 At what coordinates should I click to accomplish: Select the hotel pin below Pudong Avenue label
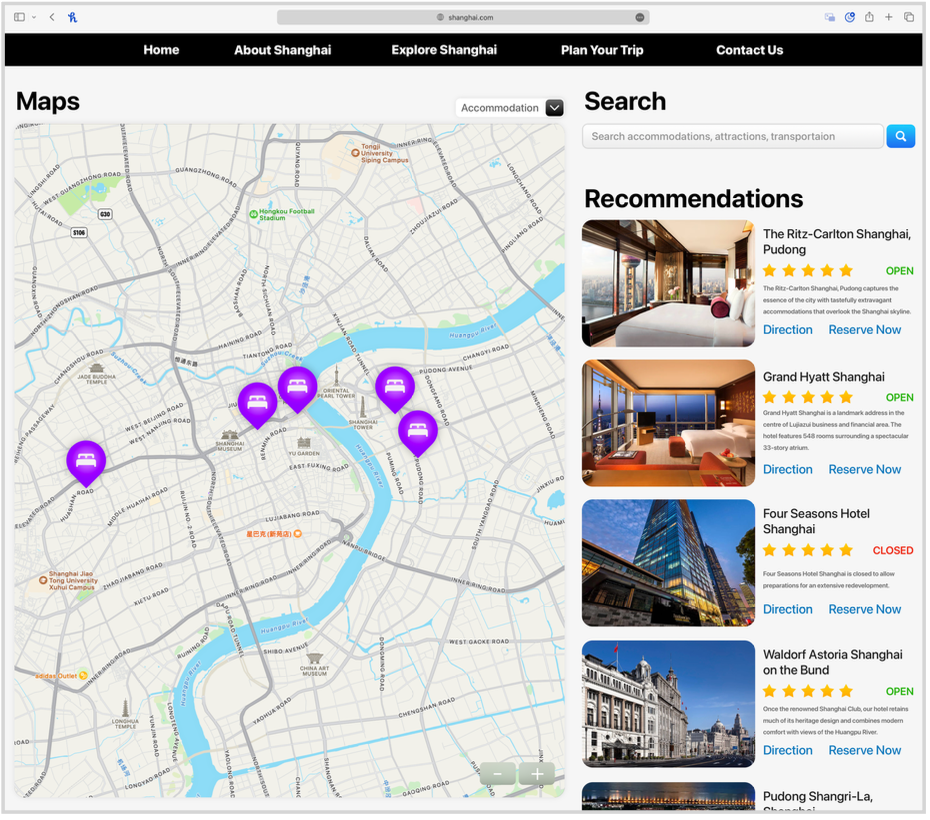[396, 391]
